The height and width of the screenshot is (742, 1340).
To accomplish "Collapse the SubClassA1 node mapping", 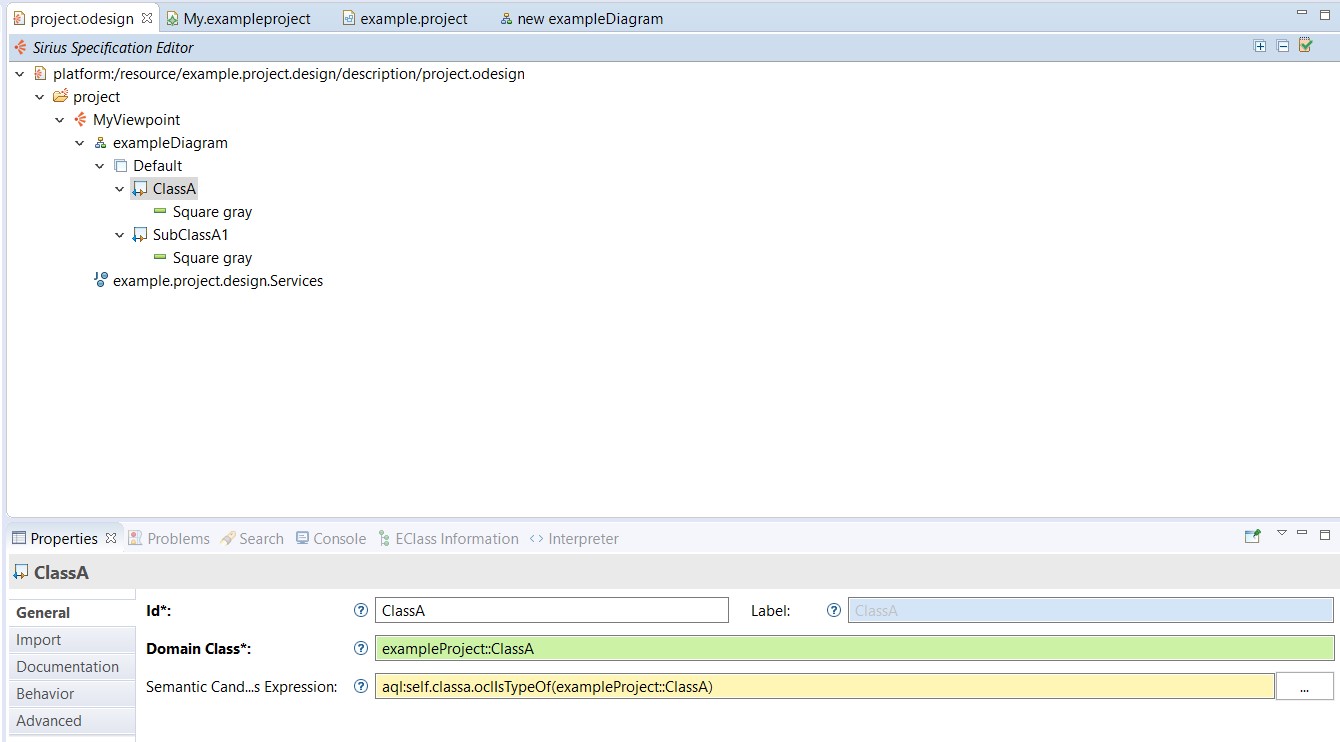I will click(x=120, y=235).
